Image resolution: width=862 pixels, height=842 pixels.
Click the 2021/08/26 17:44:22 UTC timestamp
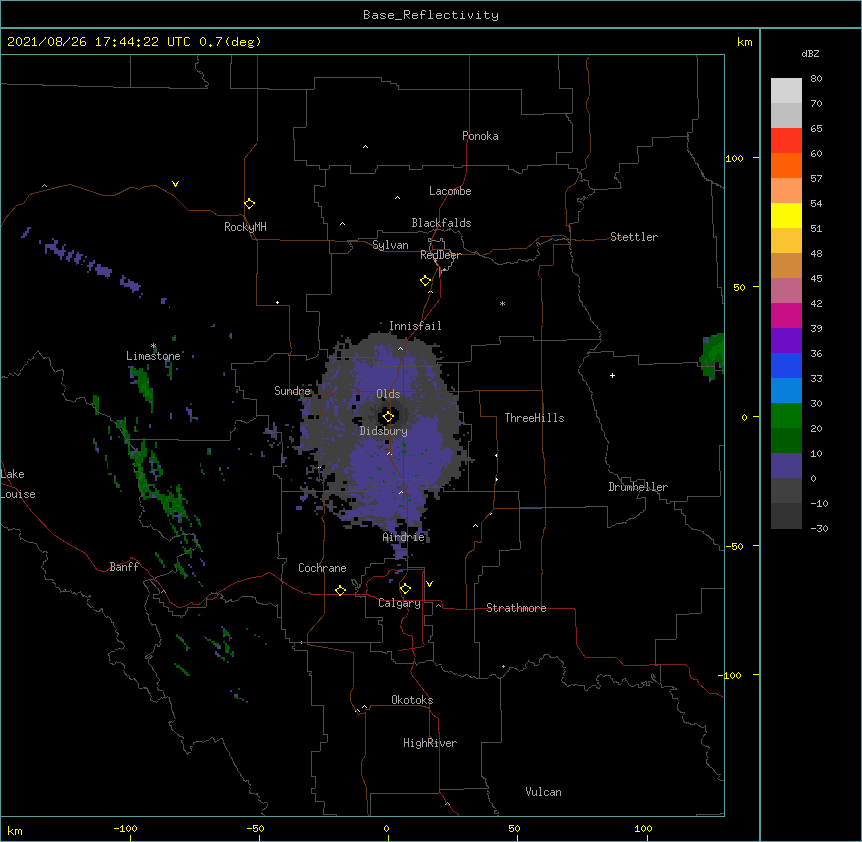point(98,42)
